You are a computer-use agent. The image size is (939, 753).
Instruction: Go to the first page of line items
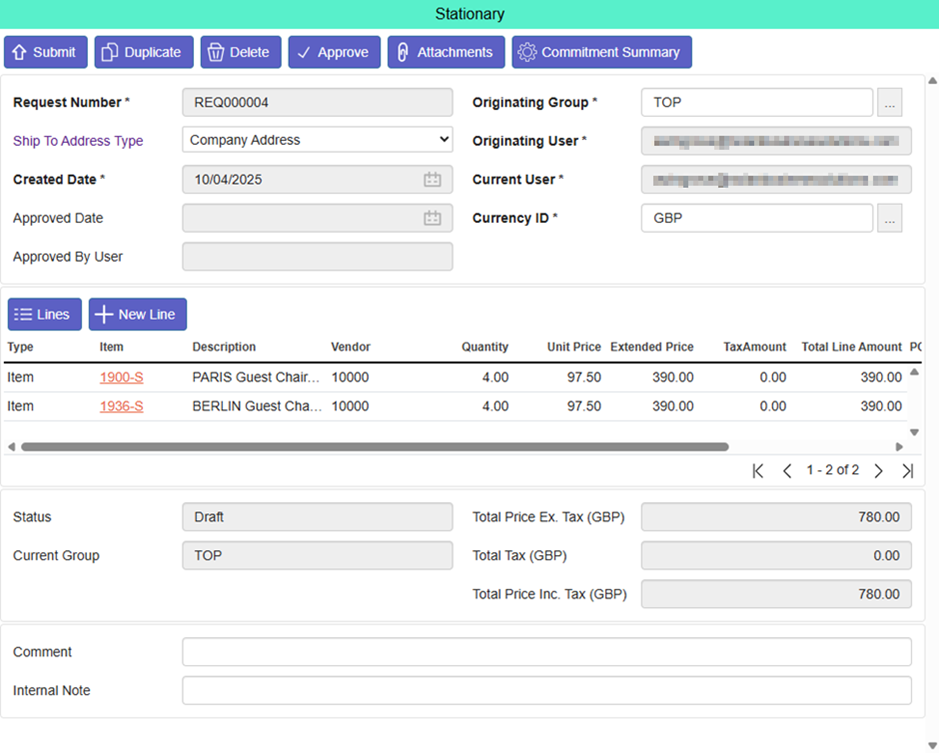(x=757, y=470)
